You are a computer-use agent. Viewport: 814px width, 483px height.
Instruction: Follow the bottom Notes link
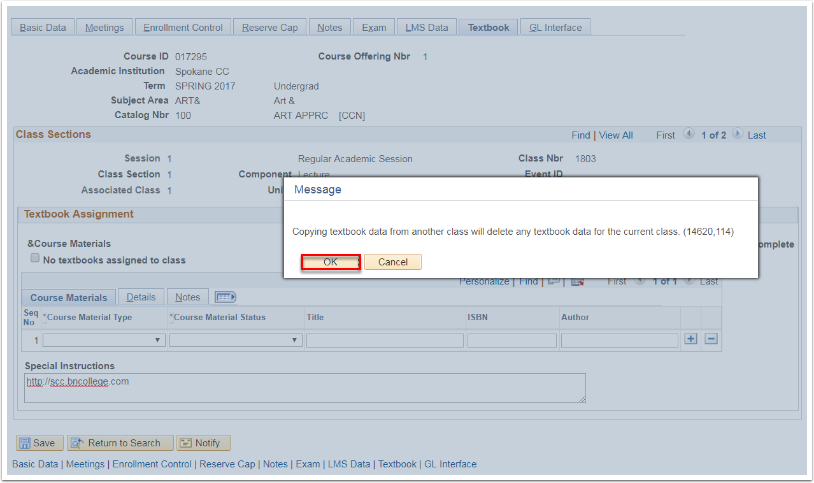pyautogui.click(x=275, y=464)
